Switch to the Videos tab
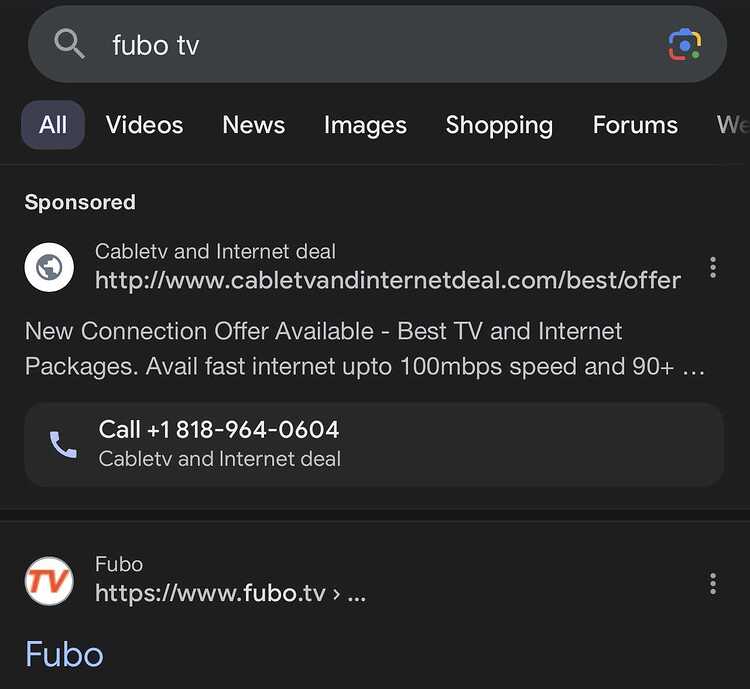The width and height of the screenshot is (750, 689). pos(144,125)
